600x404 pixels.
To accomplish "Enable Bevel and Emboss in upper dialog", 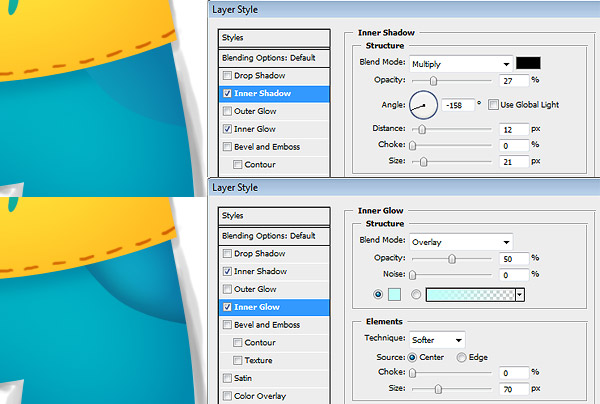I will (227, 147).
